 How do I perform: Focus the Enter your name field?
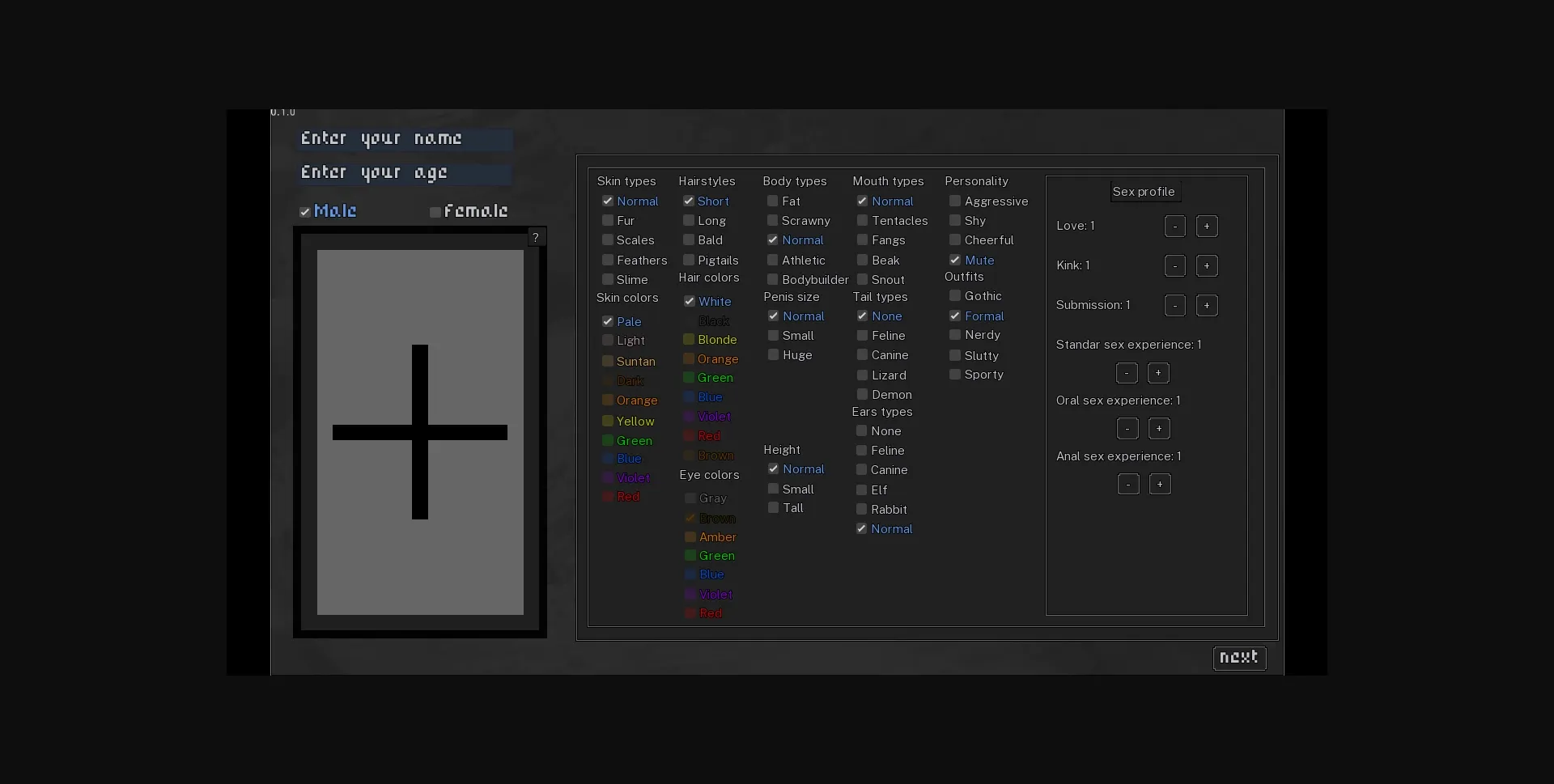pos(405,139)
